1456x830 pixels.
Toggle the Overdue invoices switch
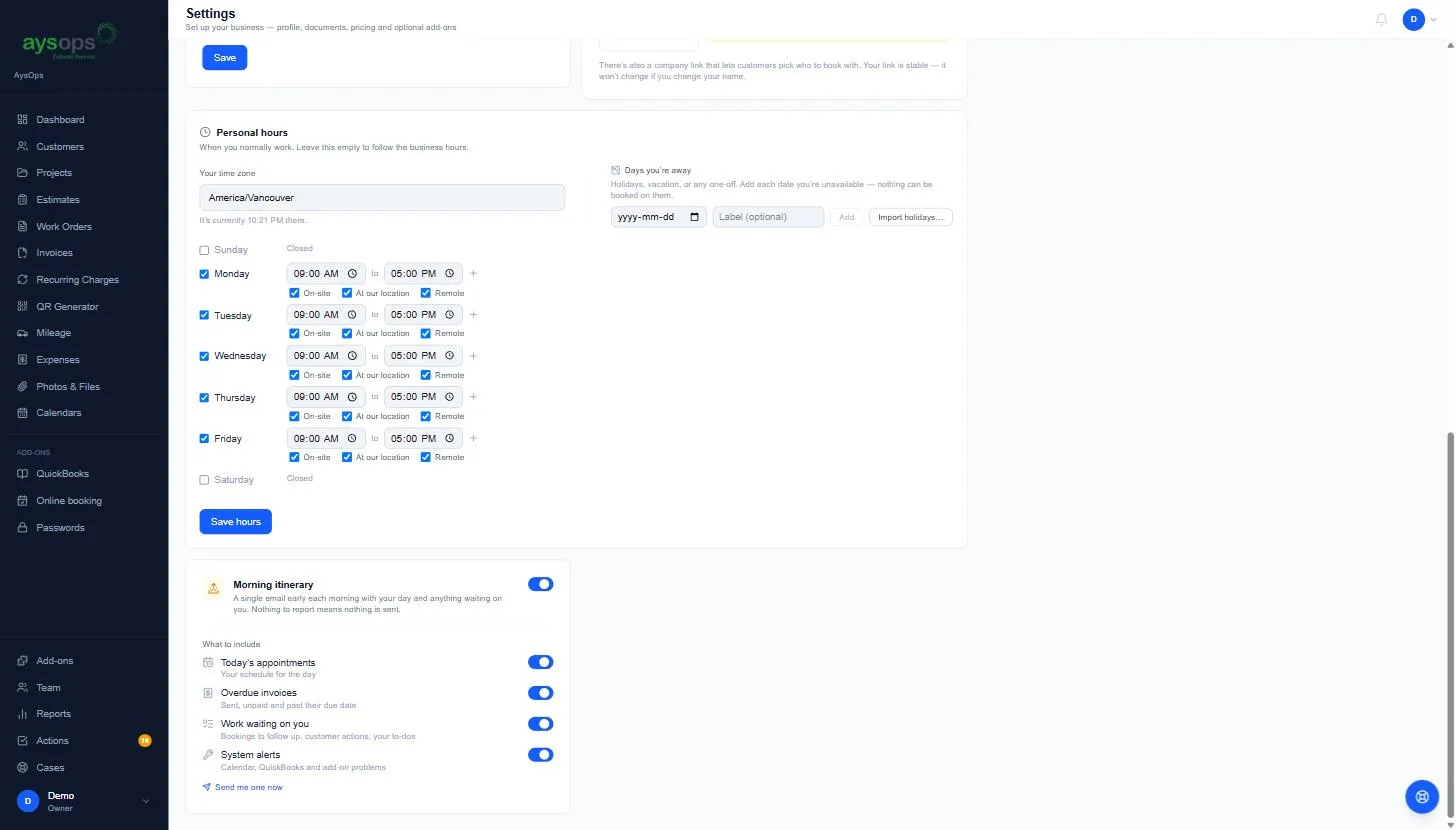pos(540,693)
